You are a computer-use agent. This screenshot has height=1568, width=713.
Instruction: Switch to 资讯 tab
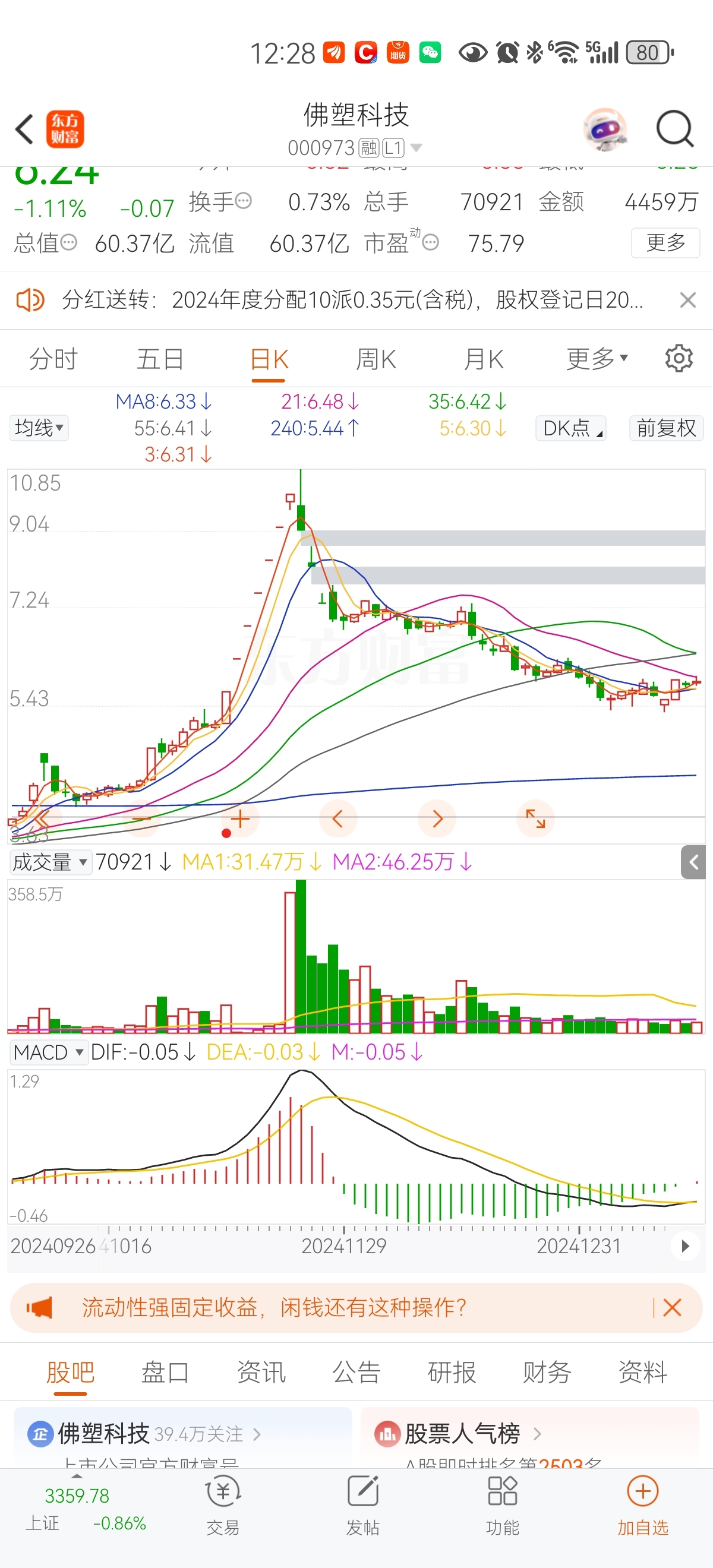(x=261, y=1372)
